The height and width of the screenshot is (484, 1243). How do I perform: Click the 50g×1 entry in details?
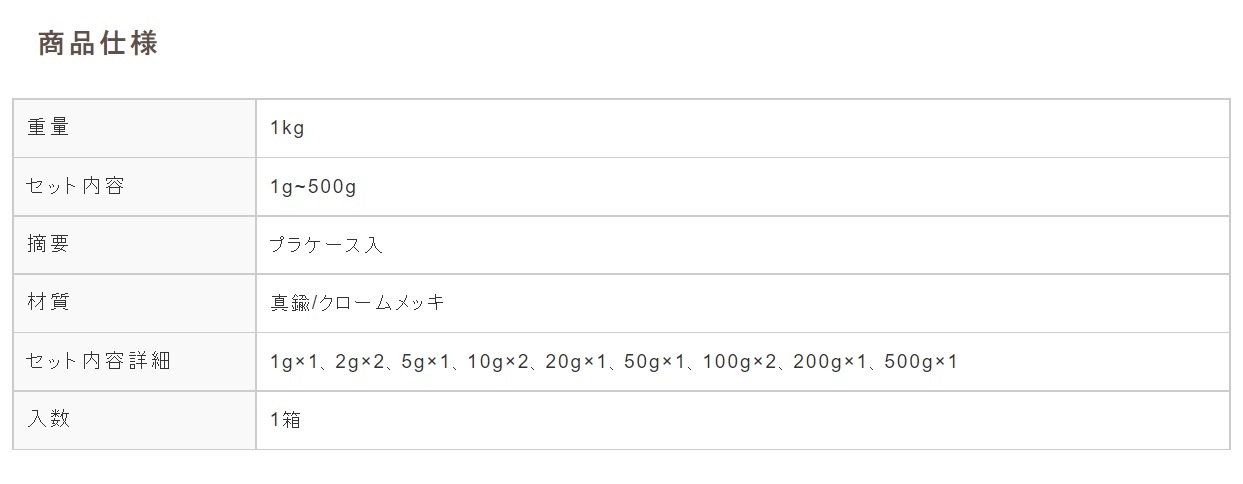654,361
